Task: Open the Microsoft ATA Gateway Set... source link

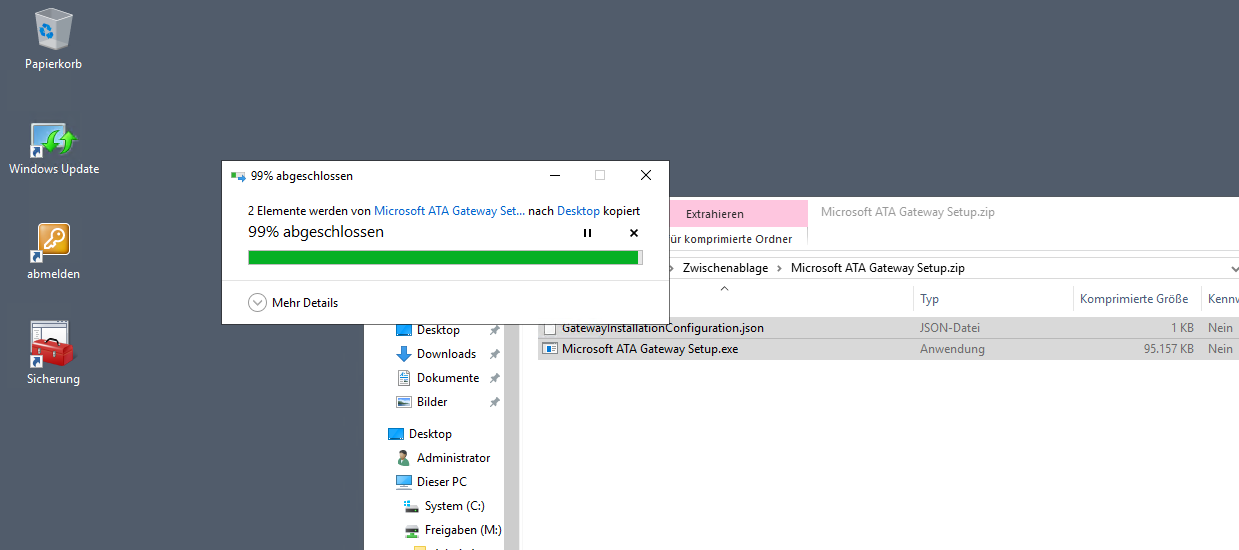Action: point(449,211)
